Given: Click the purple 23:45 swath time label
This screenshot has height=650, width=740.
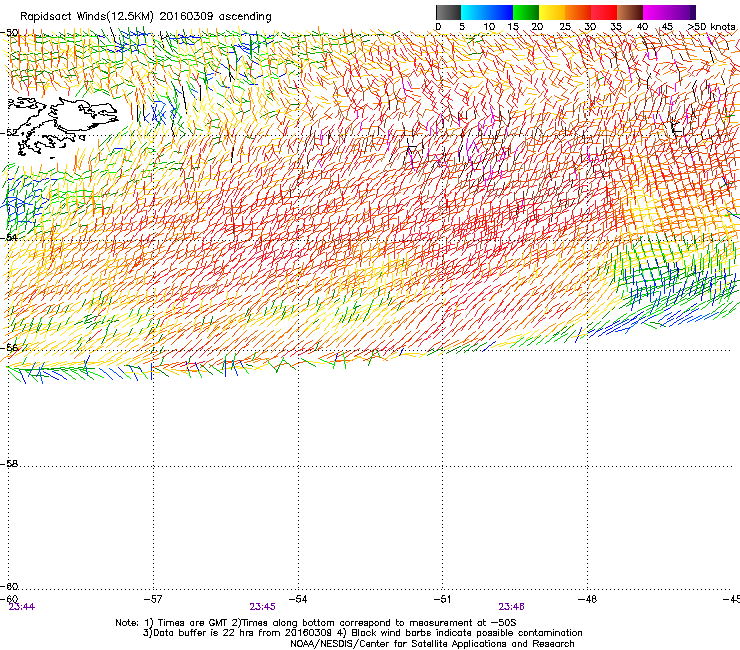Looking at the screenshot, I should 262,607.
